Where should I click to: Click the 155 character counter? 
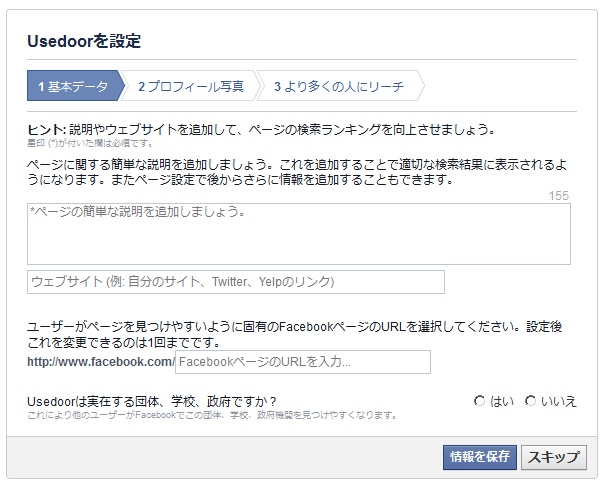point(558,196)
